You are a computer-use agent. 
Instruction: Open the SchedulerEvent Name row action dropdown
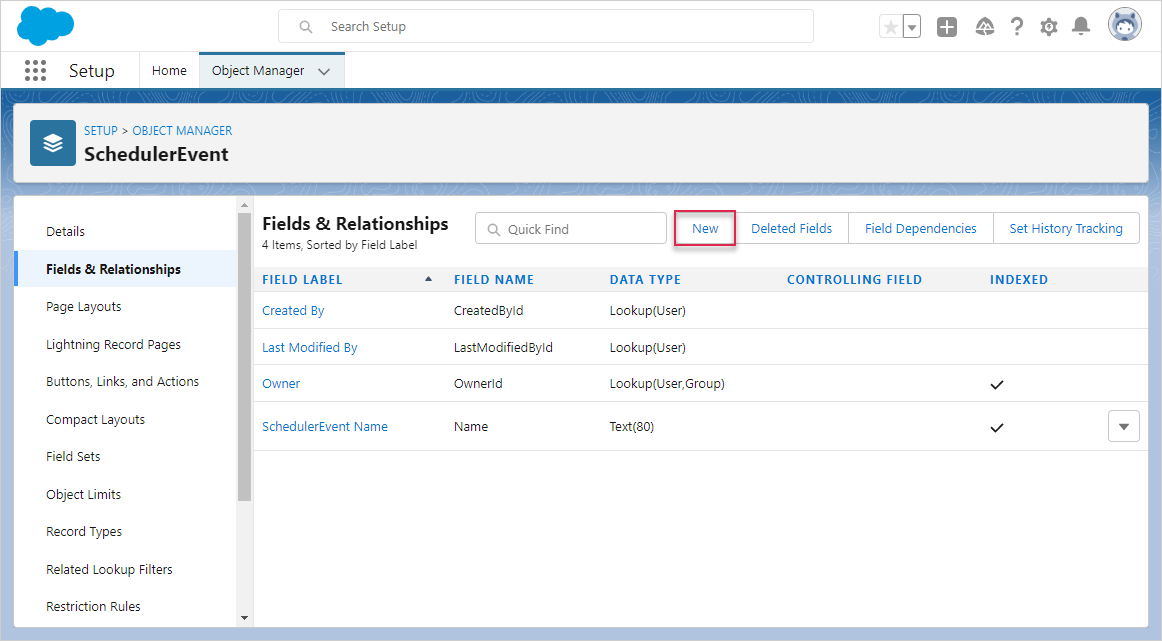pyautogui.click(x=1123, y=427)
